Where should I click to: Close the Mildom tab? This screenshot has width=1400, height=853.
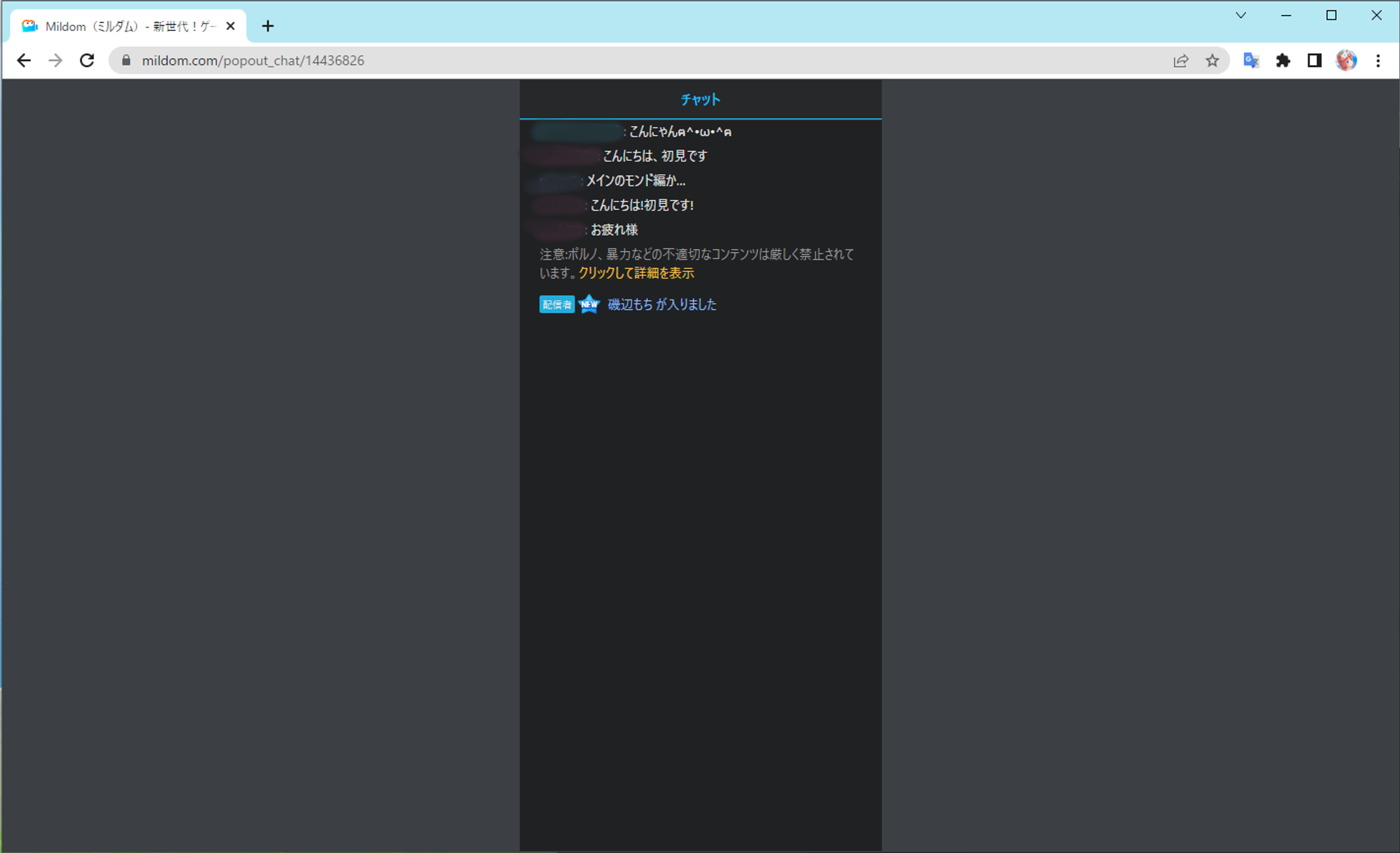pyautogui.click(x=231, y=27)
